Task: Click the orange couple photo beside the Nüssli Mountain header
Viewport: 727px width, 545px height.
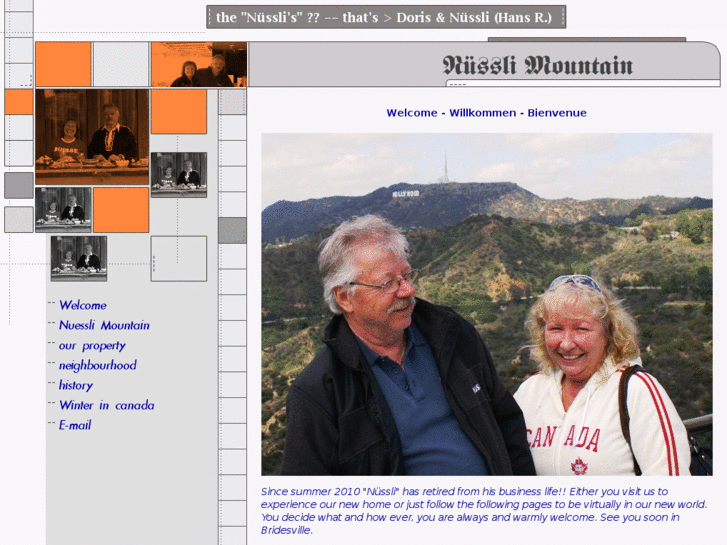Action: tap(199, 64)
